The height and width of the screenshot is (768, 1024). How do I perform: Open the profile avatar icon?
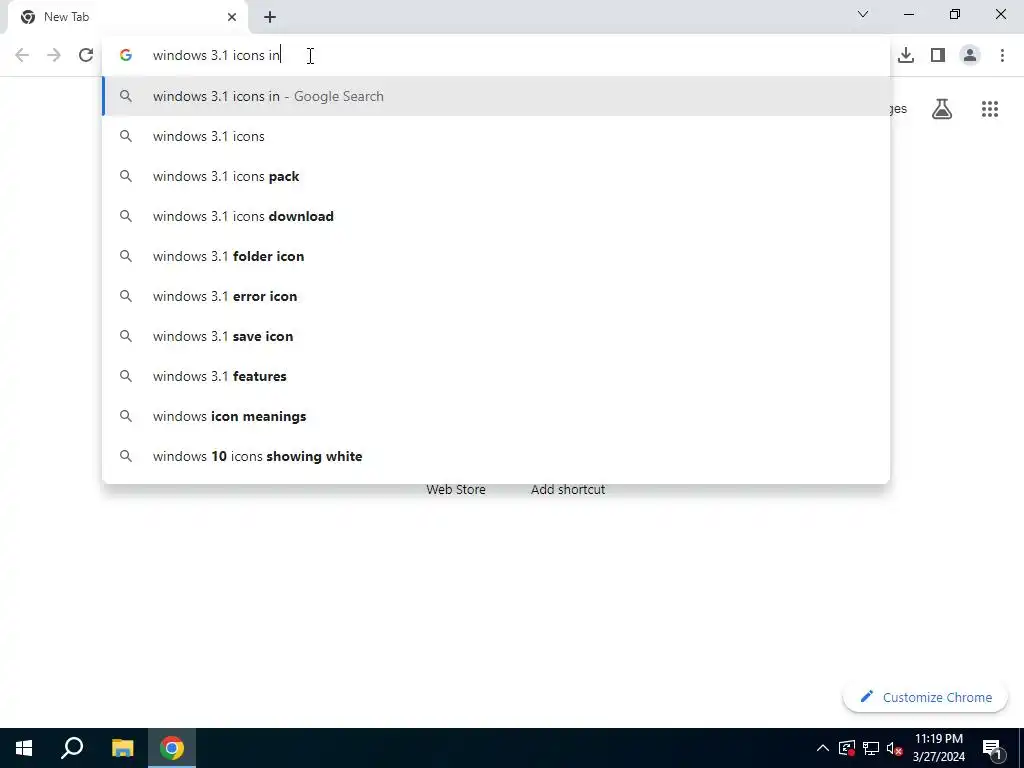click(970, 55)
